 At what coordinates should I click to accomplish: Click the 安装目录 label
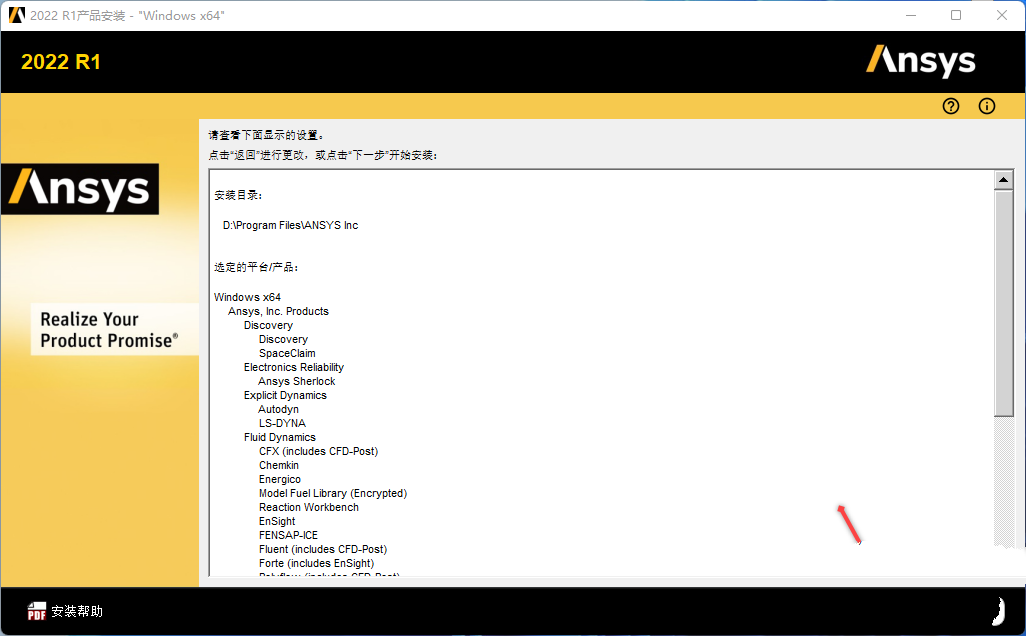238,195
